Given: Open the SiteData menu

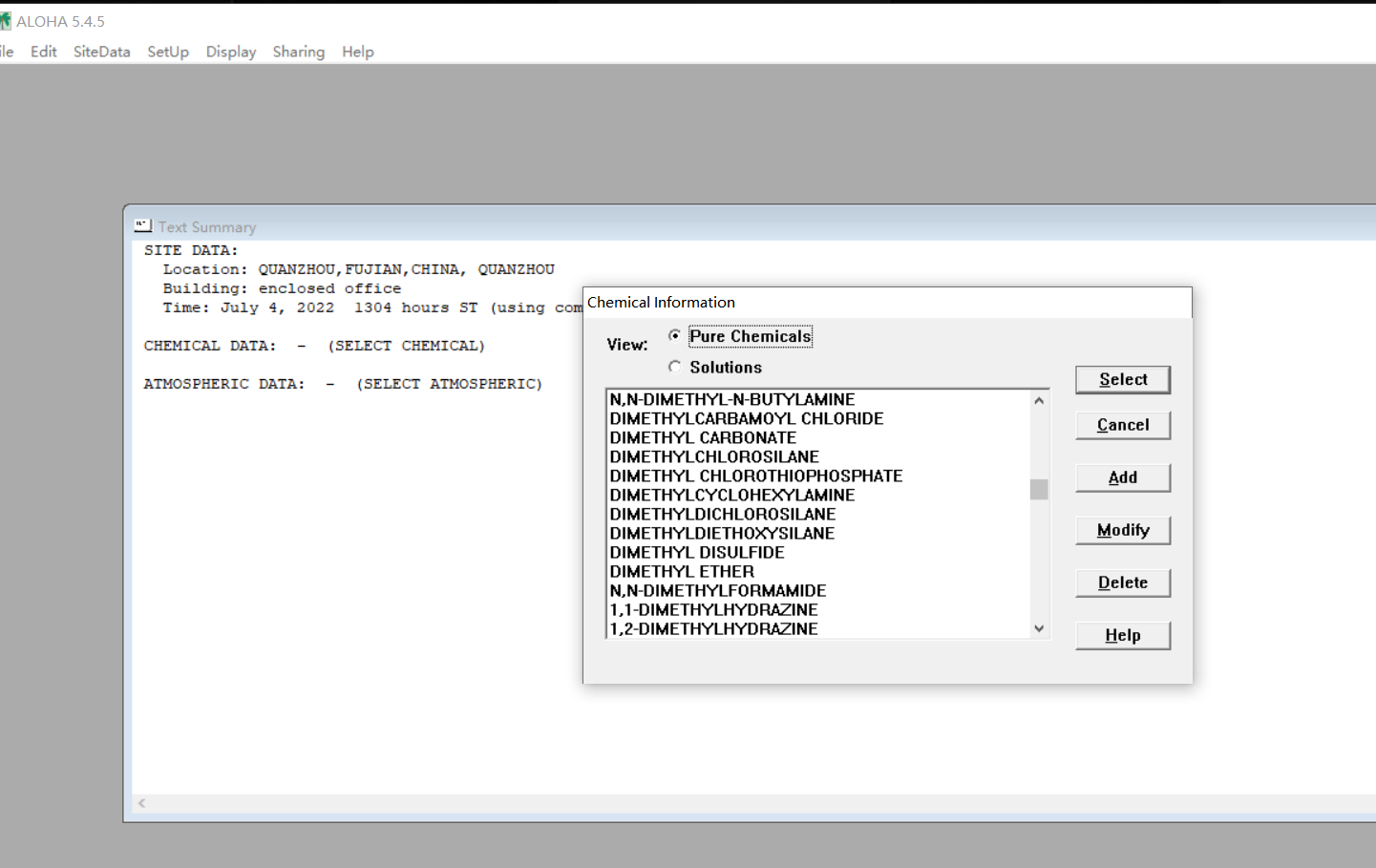Looking at the screenshot, I should point(101,52).
